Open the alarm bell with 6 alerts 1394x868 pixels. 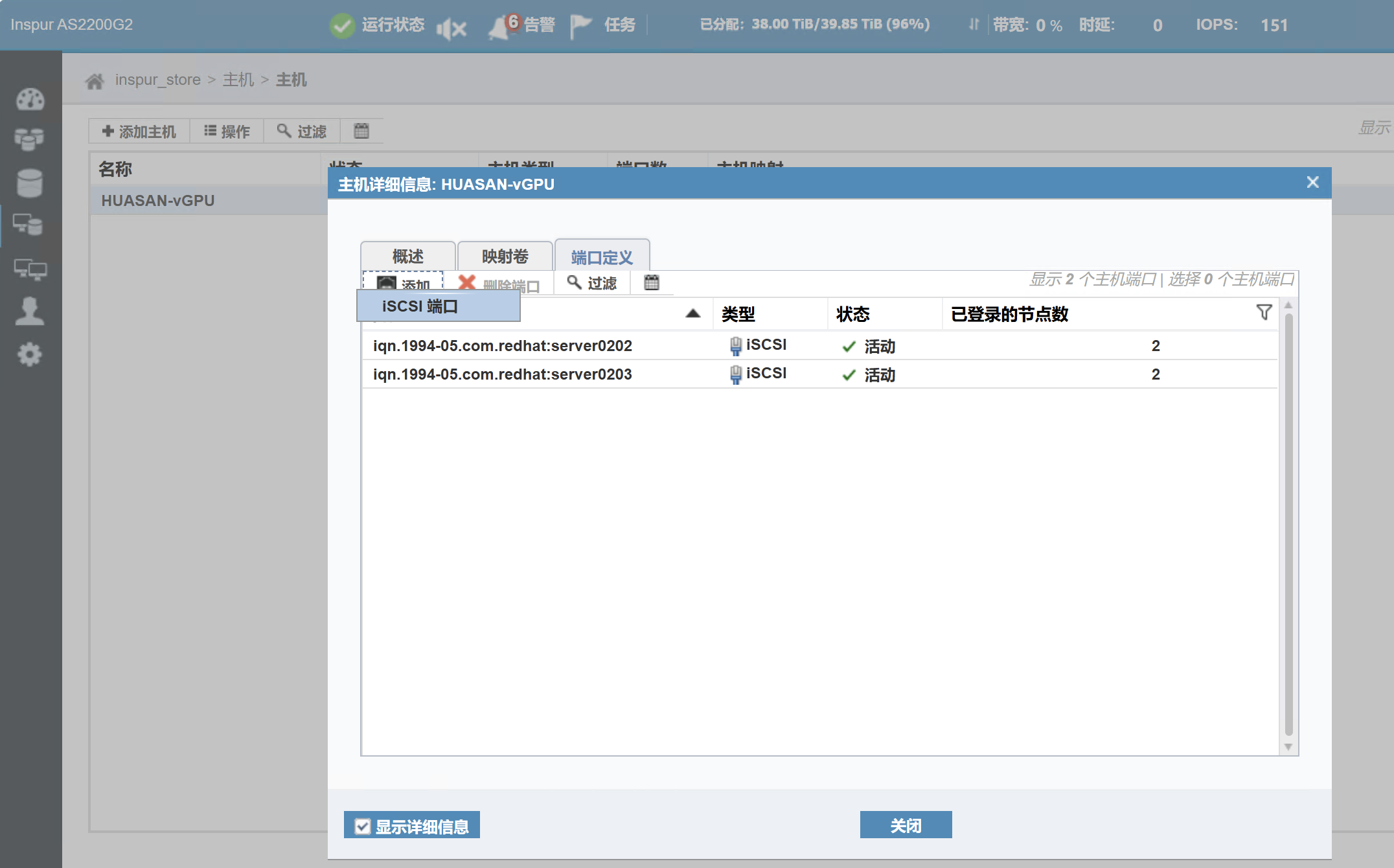point(504,26)
